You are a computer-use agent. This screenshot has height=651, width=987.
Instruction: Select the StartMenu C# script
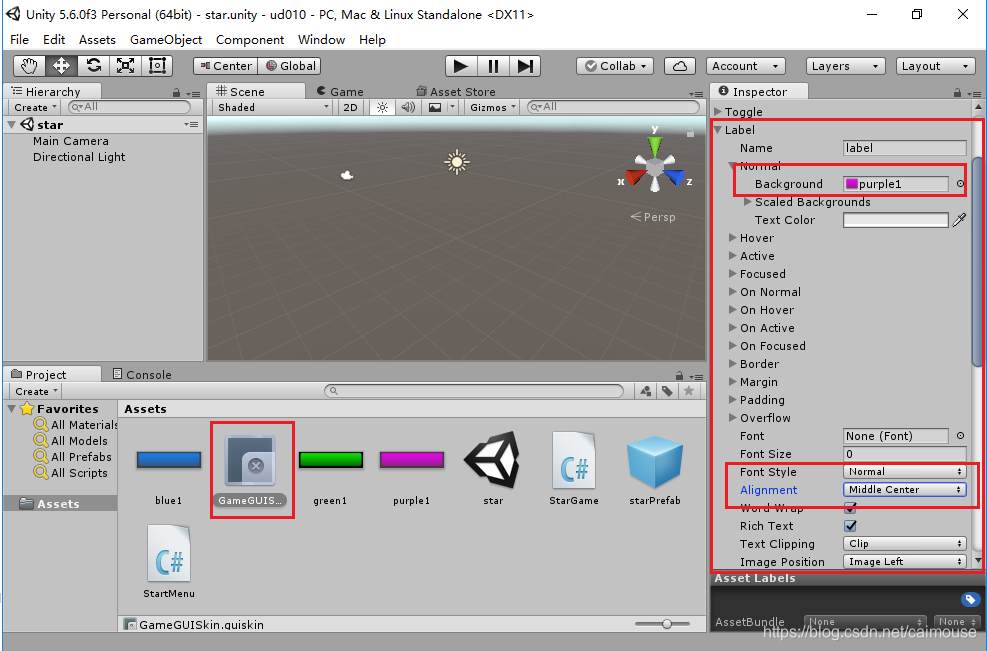pyautogui.click(x=169, y=560)
